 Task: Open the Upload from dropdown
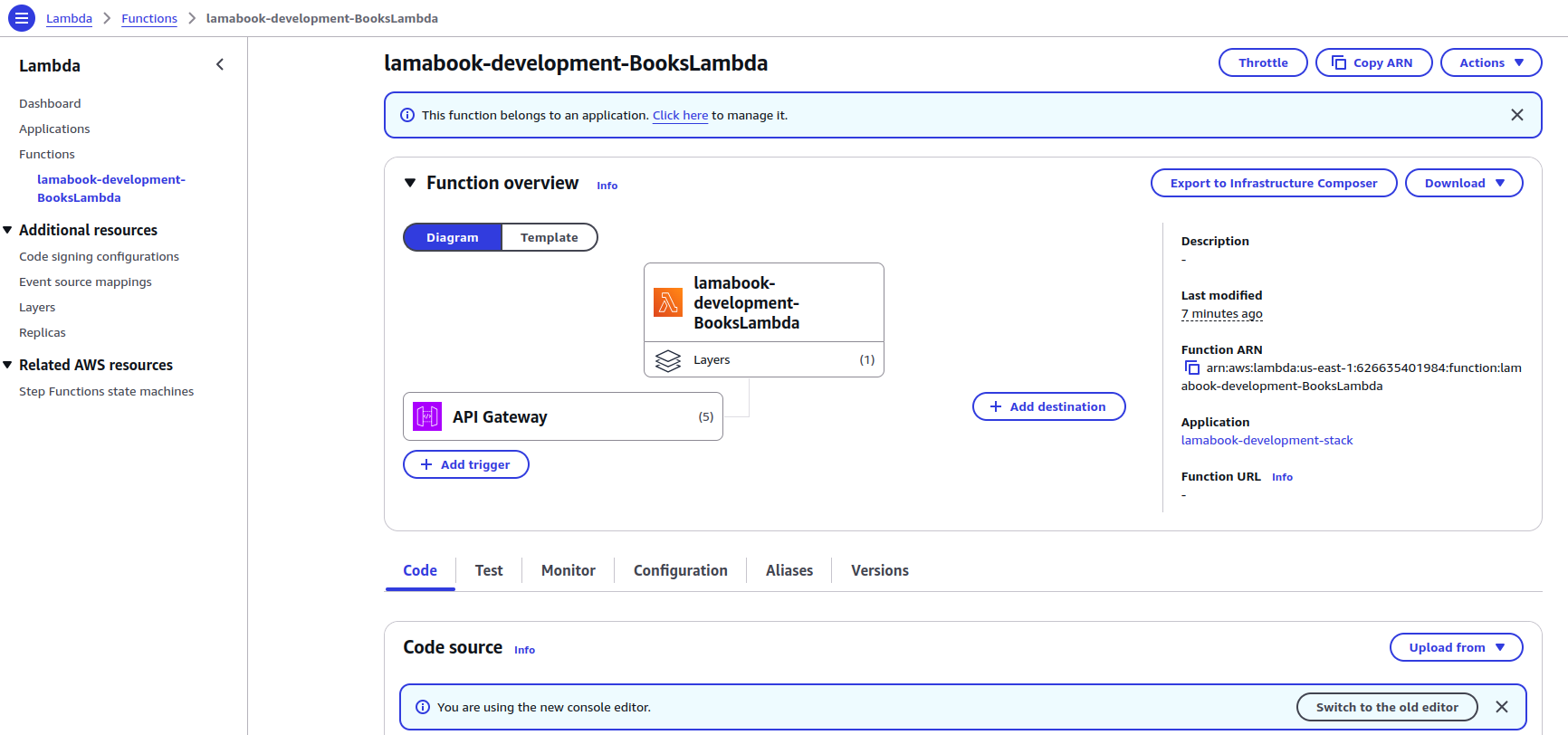click(x=1457, y=647)
